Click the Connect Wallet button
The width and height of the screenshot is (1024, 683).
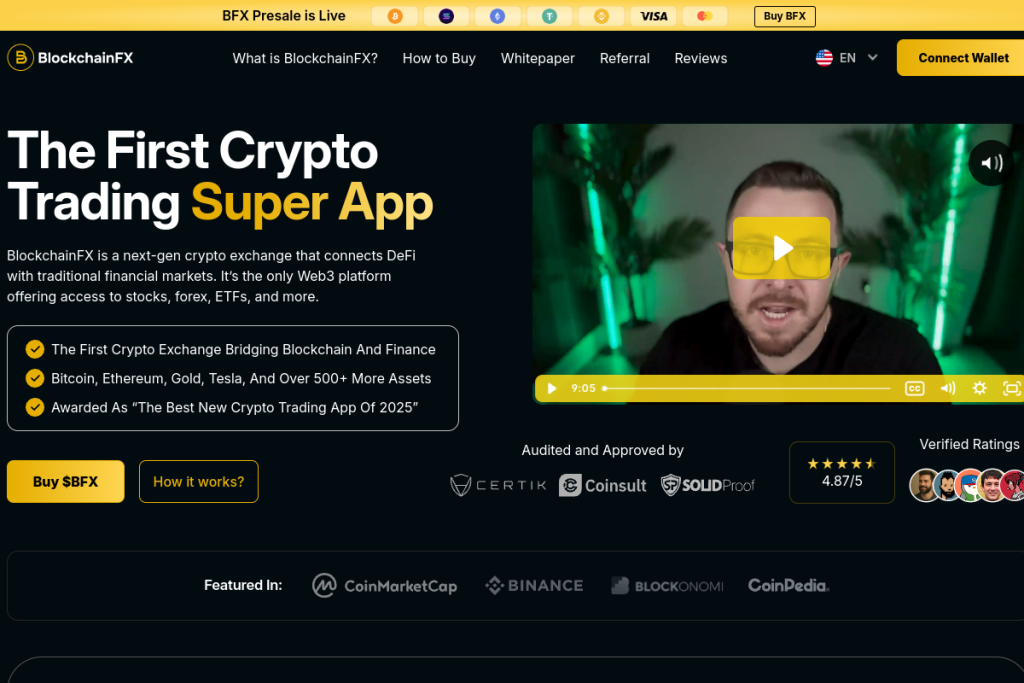click(963, 57)
